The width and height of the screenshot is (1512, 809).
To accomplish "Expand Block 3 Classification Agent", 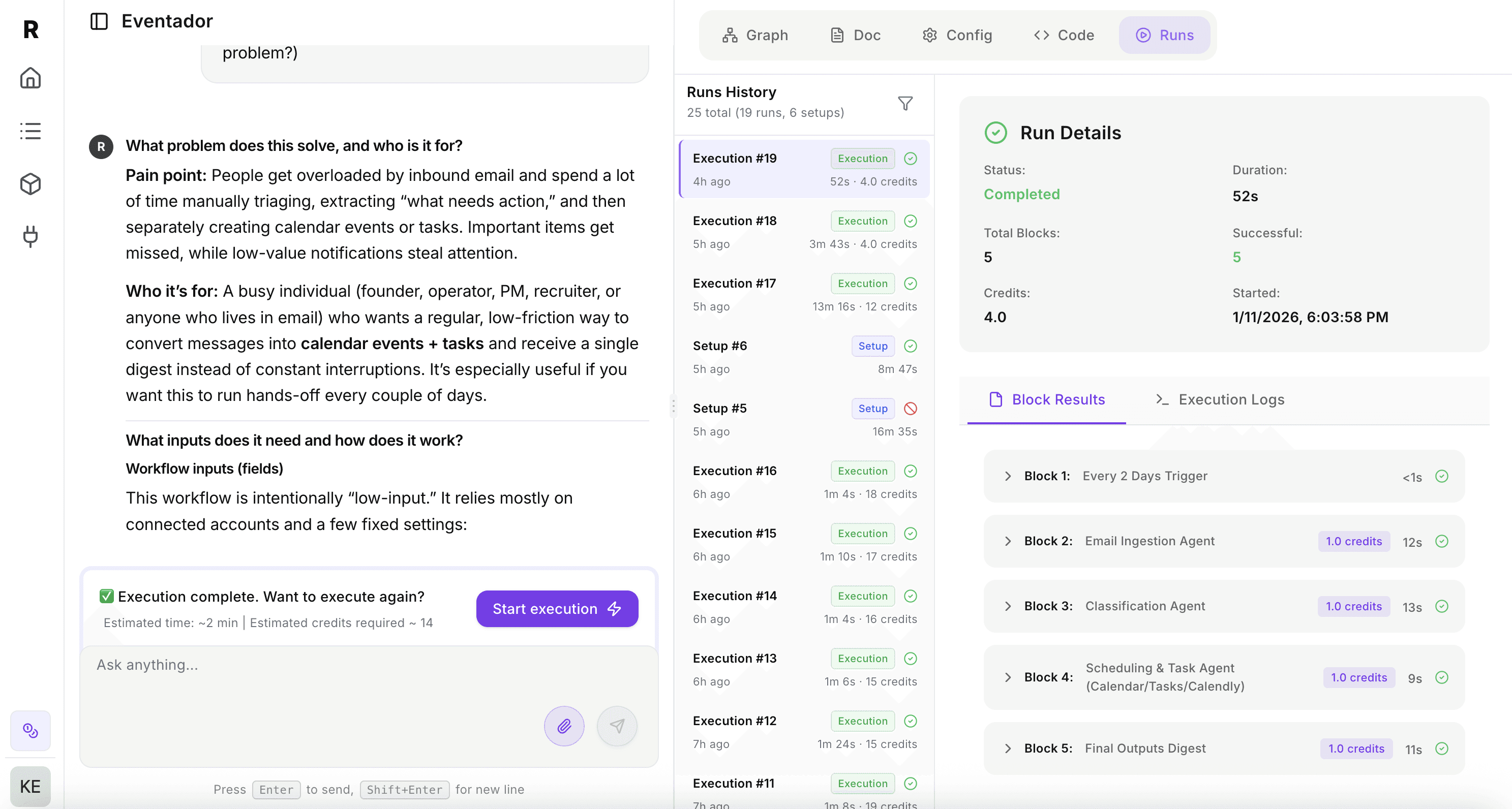I will 1008,606.
